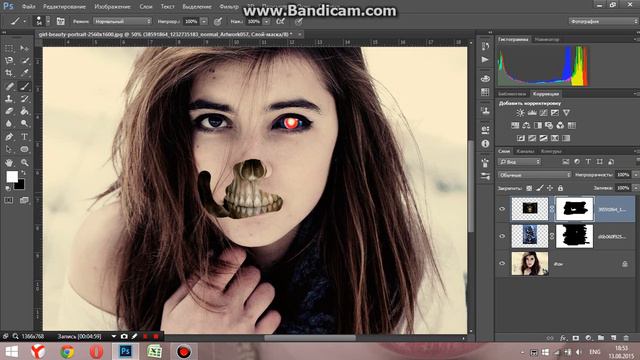640x360 pixels.
Task: Select the History Brush tool
Action: pyautogui.click(x=24, y=99)
